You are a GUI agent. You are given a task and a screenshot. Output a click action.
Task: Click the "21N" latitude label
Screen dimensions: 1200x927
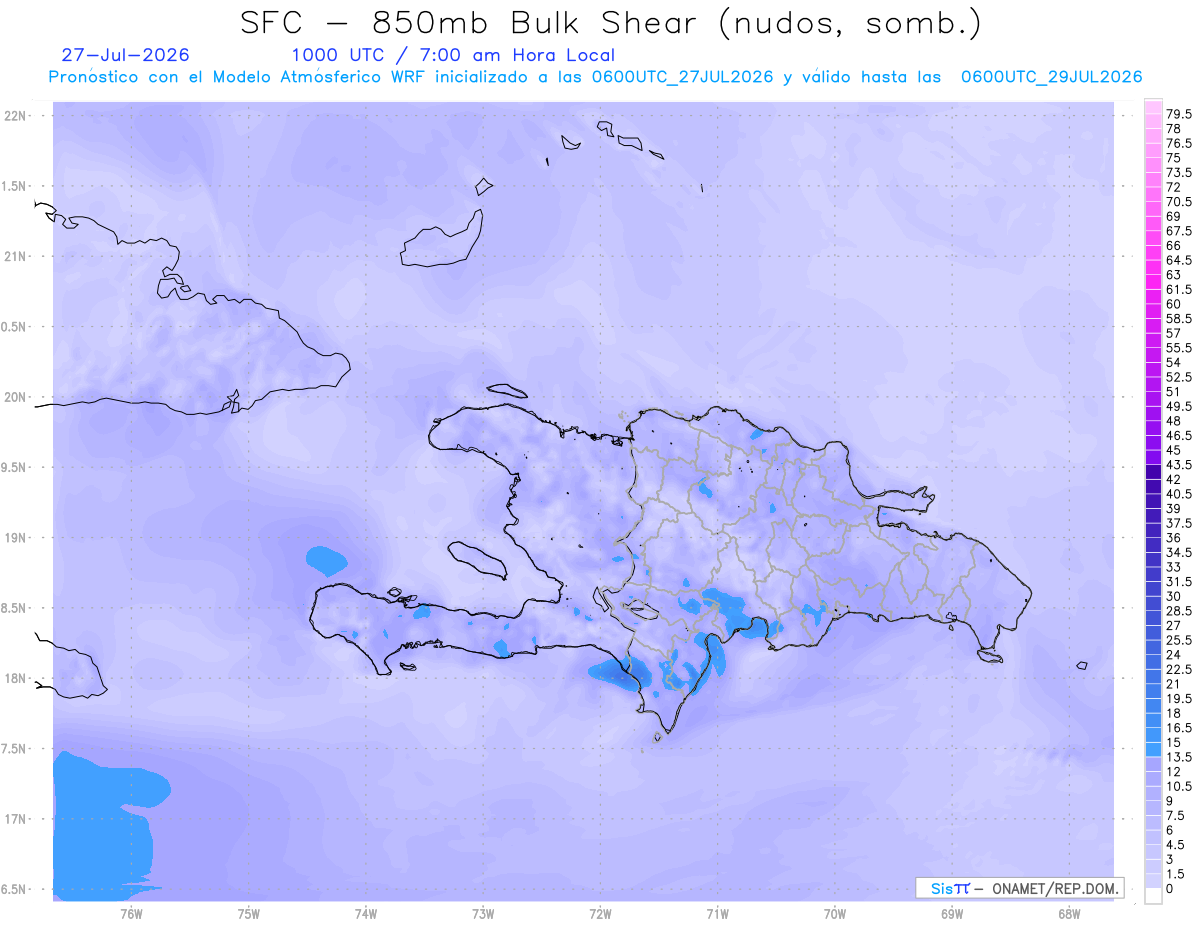coord(16,257)
